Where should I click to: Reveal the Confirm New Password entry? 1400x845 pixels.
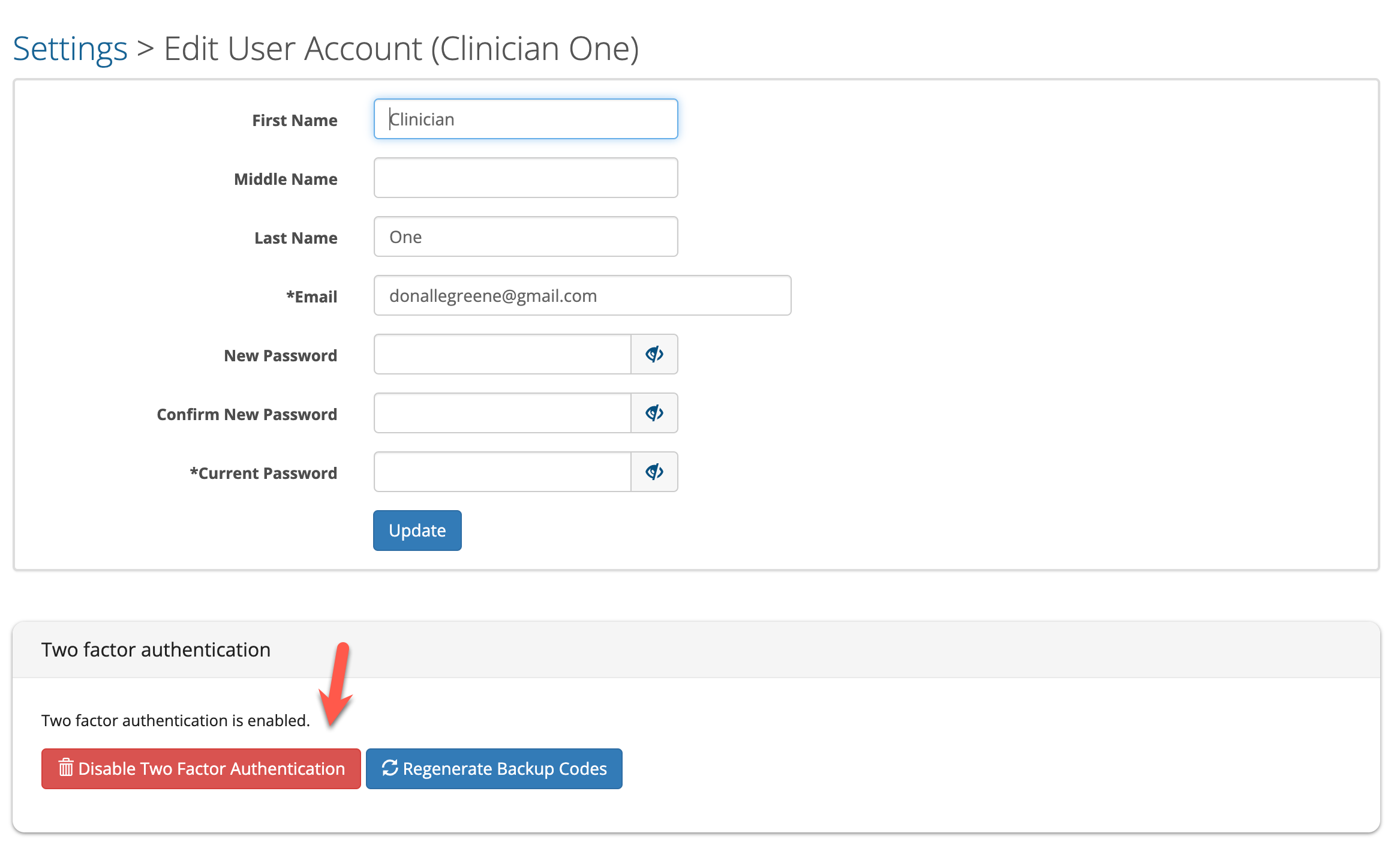click(x=654, y=413)
